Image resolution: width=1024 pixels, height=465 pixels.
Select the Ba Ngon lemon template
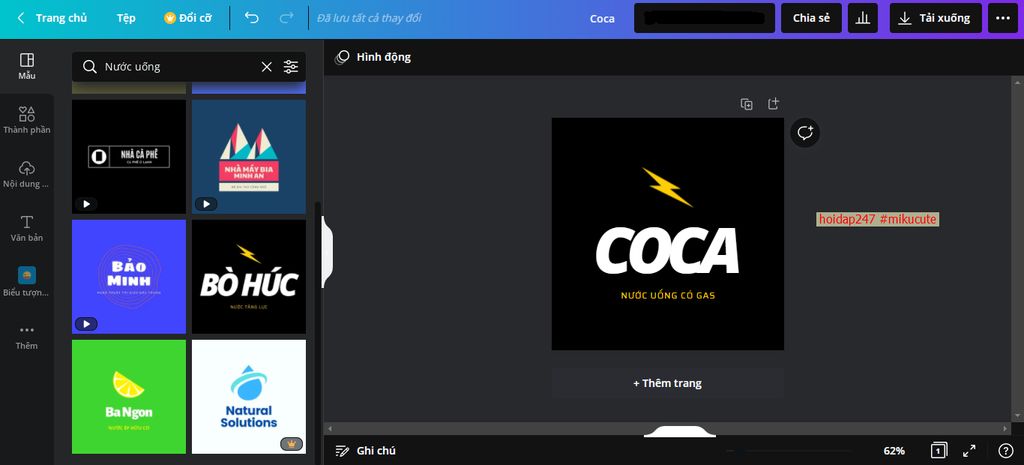(129, 396)
